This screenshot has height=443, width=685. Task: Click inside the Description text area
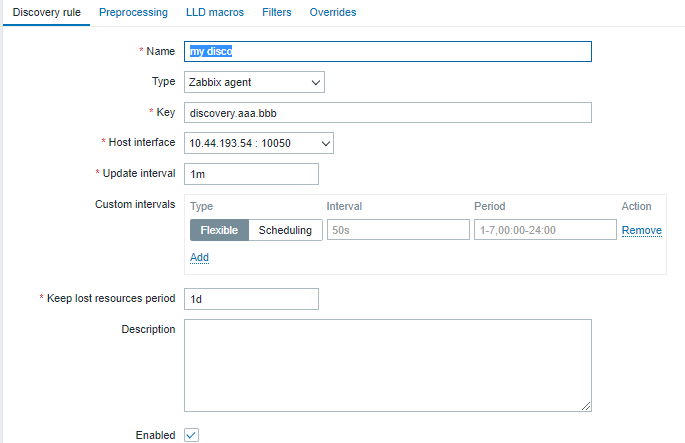(x=388, y=365)
